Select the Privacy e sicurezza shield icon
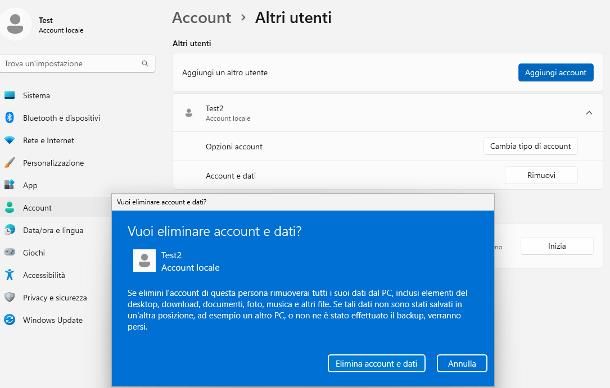The height and width of the screenshot is (388, 610). point(9,297)
